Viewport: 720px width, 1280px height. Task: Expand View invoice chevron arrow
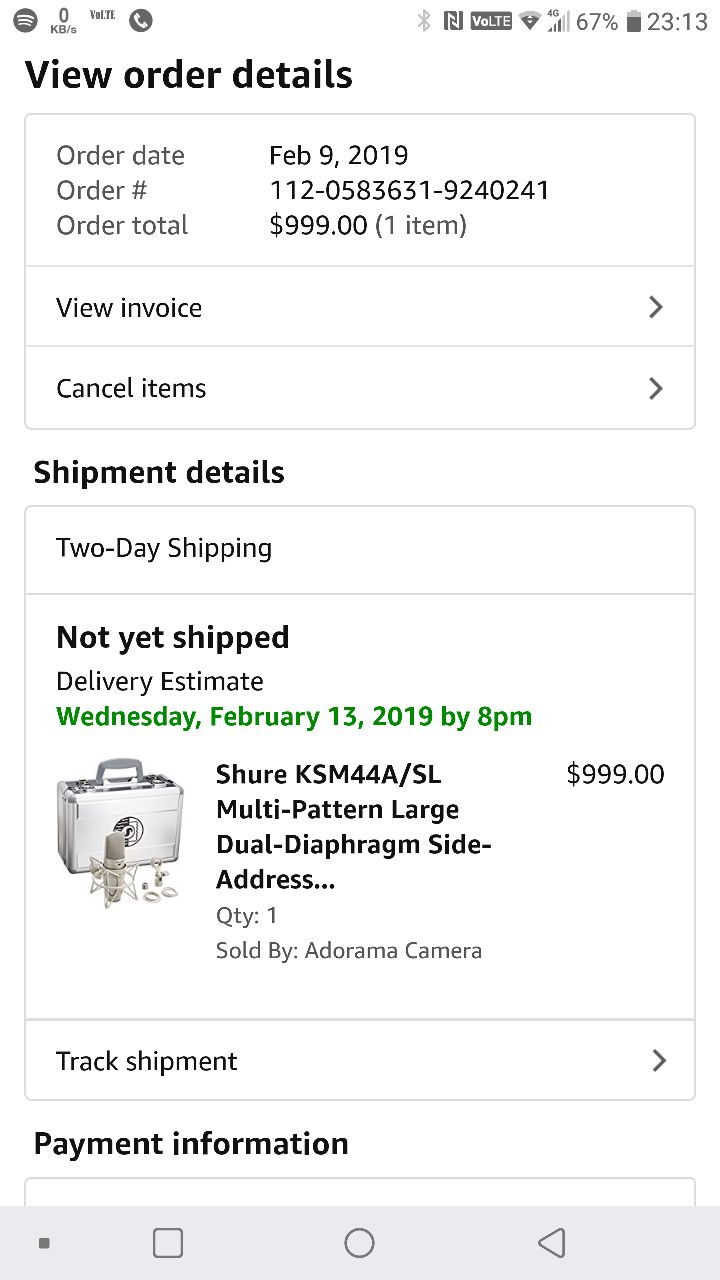click(x=656, y=307)
